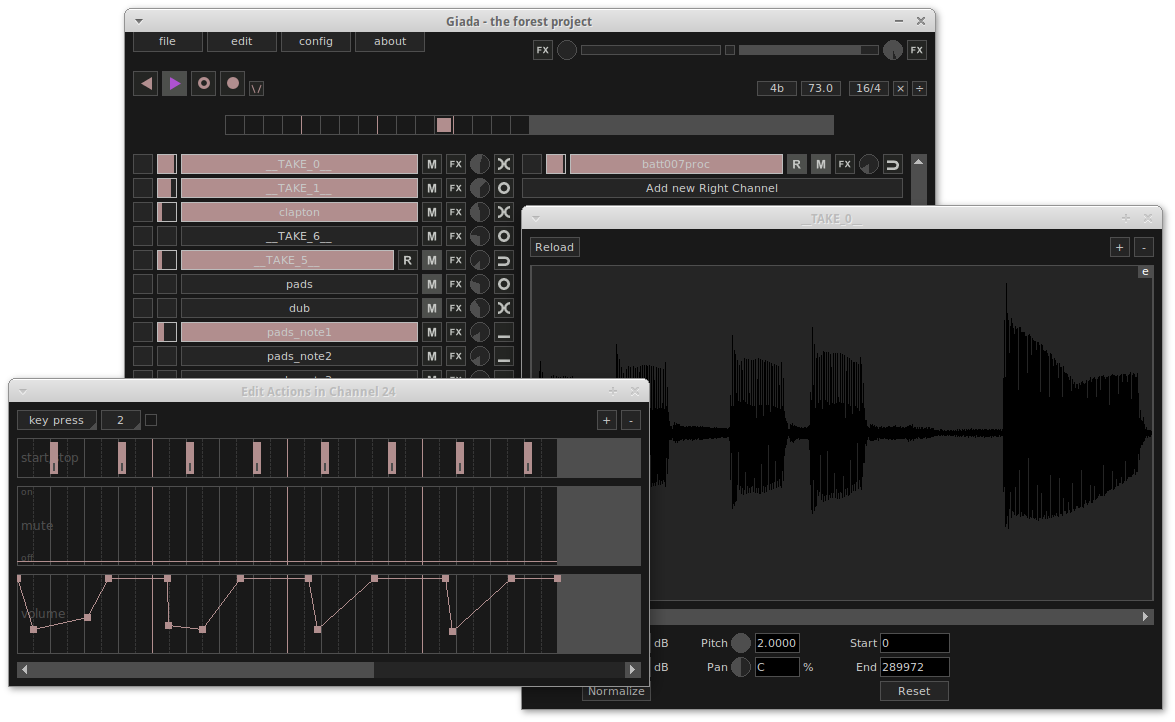Open the grid resolution dropdown showing 2
Viewport: 1175px width, 722px height.
click(x=121, y=420)
